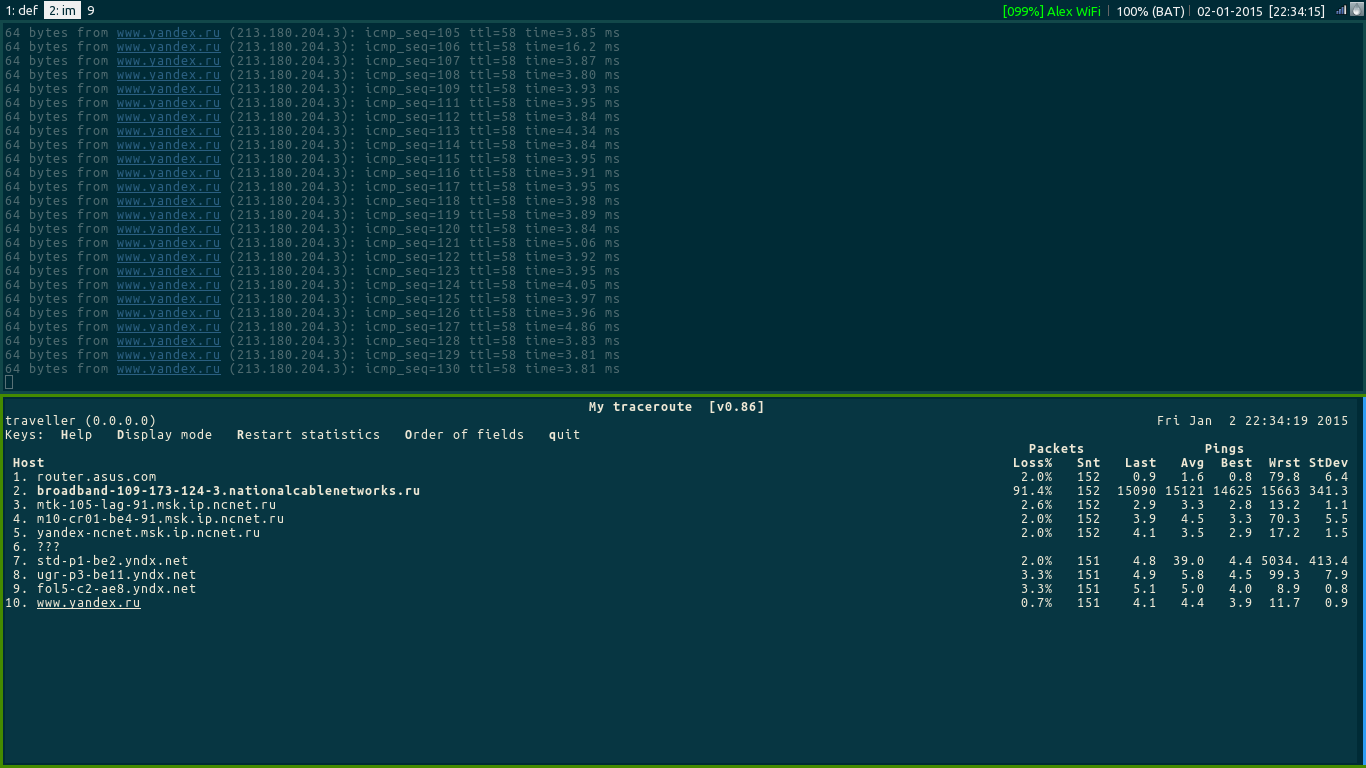Open the www.yandex.ru link in icmp_seq=130 line
Image resolution: width=1366 pixels, height=768 pixels.
pos(168,369)
